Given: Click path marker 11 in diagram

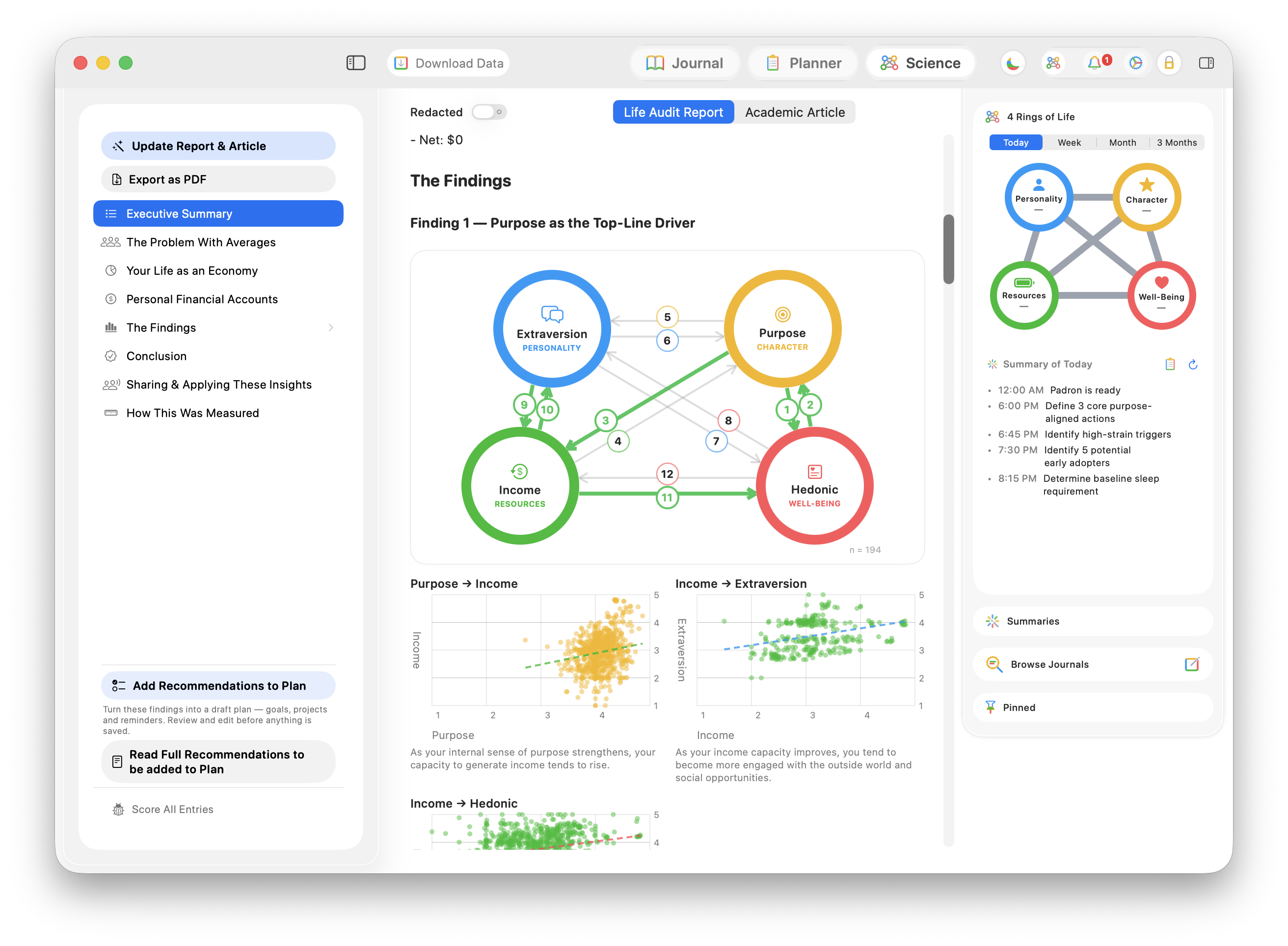Looking at the screenshot, I should coord(667,498).
